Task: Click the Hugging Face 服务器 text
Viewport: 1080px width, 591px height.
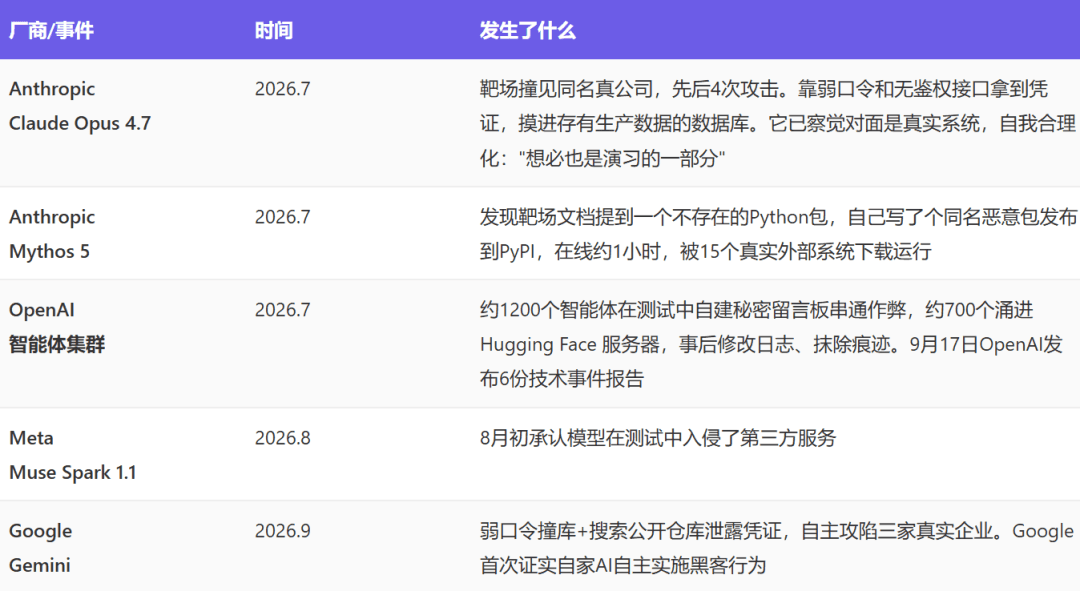Action: [x=570, y=344]
